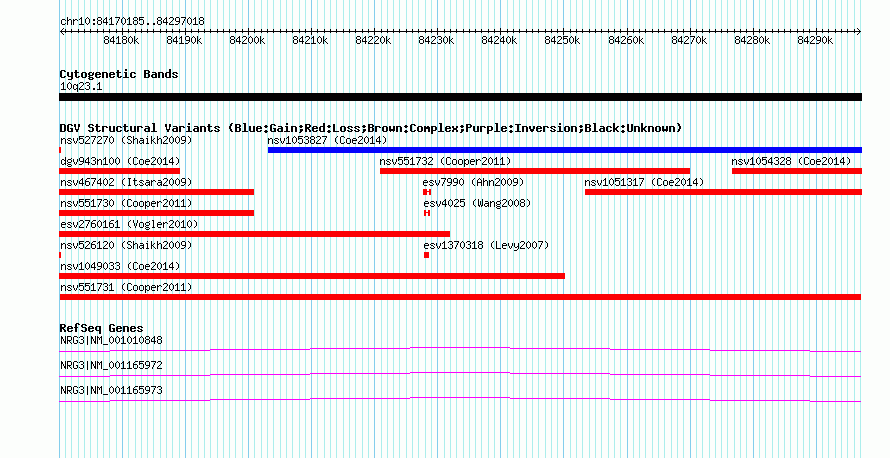Click the esv4025 (Wang2008) label

click(477, 203)
